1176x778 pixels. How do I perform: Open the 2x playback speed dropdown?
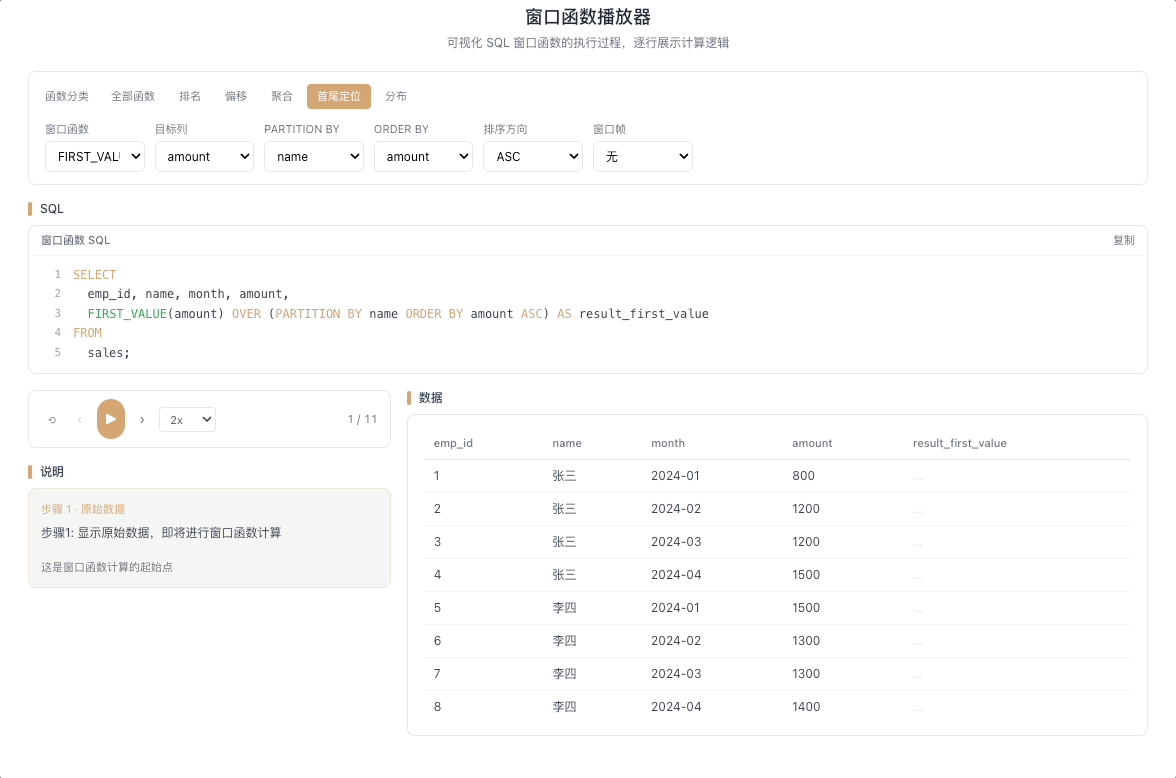click(188, 419)
